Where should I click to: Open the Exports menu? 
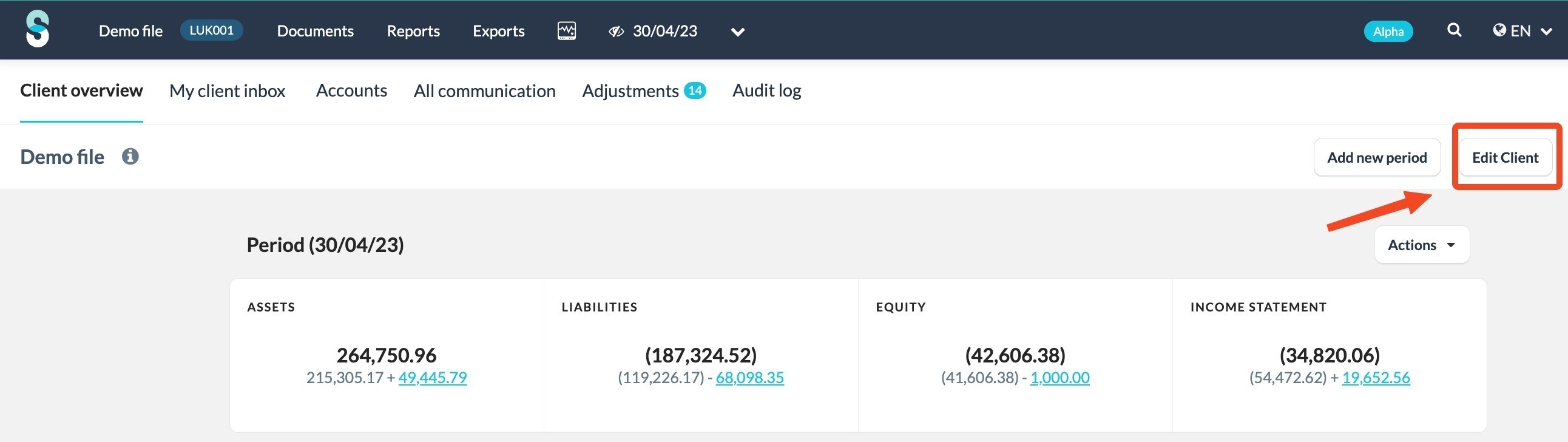(x=498, y=31)
